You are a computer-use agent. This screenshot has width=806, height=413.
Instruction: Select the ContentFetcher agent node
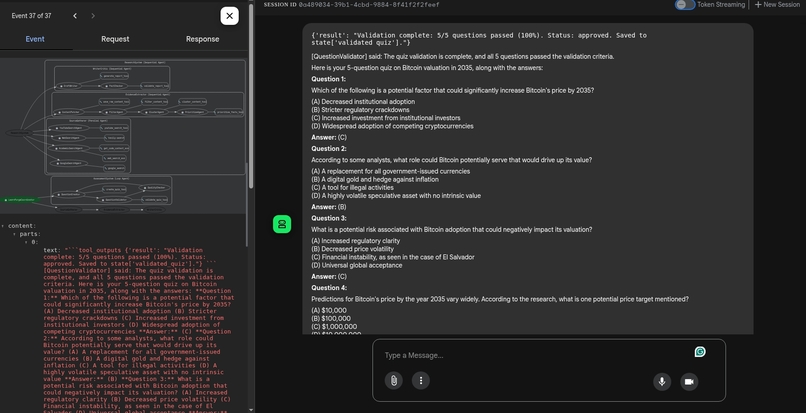click(x=69, y=112)
